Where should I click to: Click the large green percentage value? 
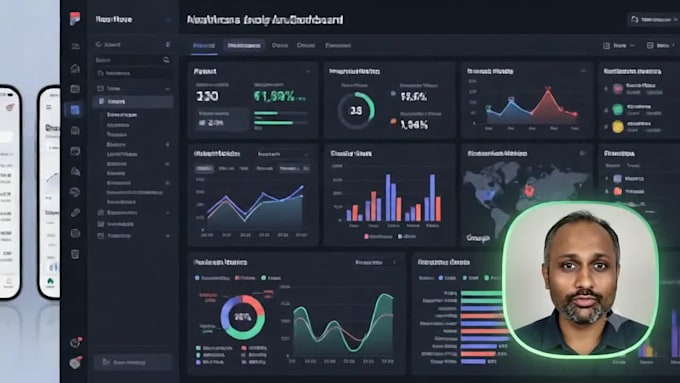275,96
